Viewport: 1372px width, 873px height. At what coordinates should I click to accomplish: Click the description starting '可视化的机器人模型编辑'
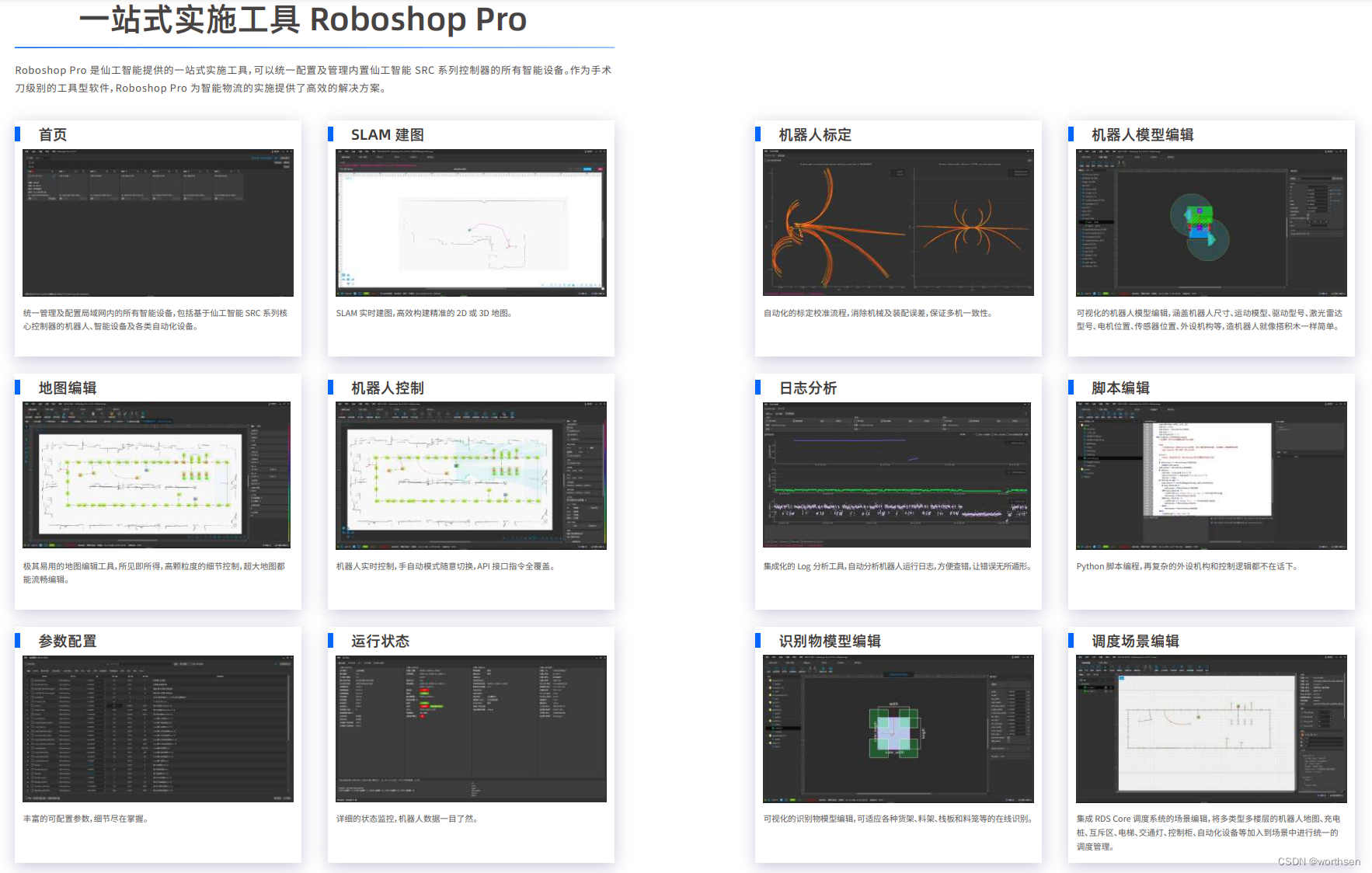pyautogui.click(x=1209, y=319)
